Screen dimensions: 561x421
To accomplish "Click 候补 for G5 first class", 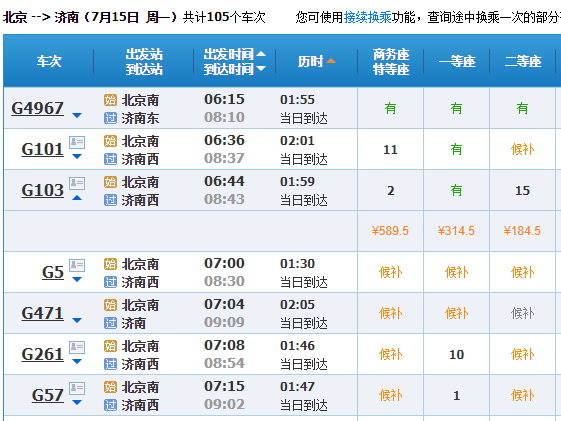I will coord(457,272).
